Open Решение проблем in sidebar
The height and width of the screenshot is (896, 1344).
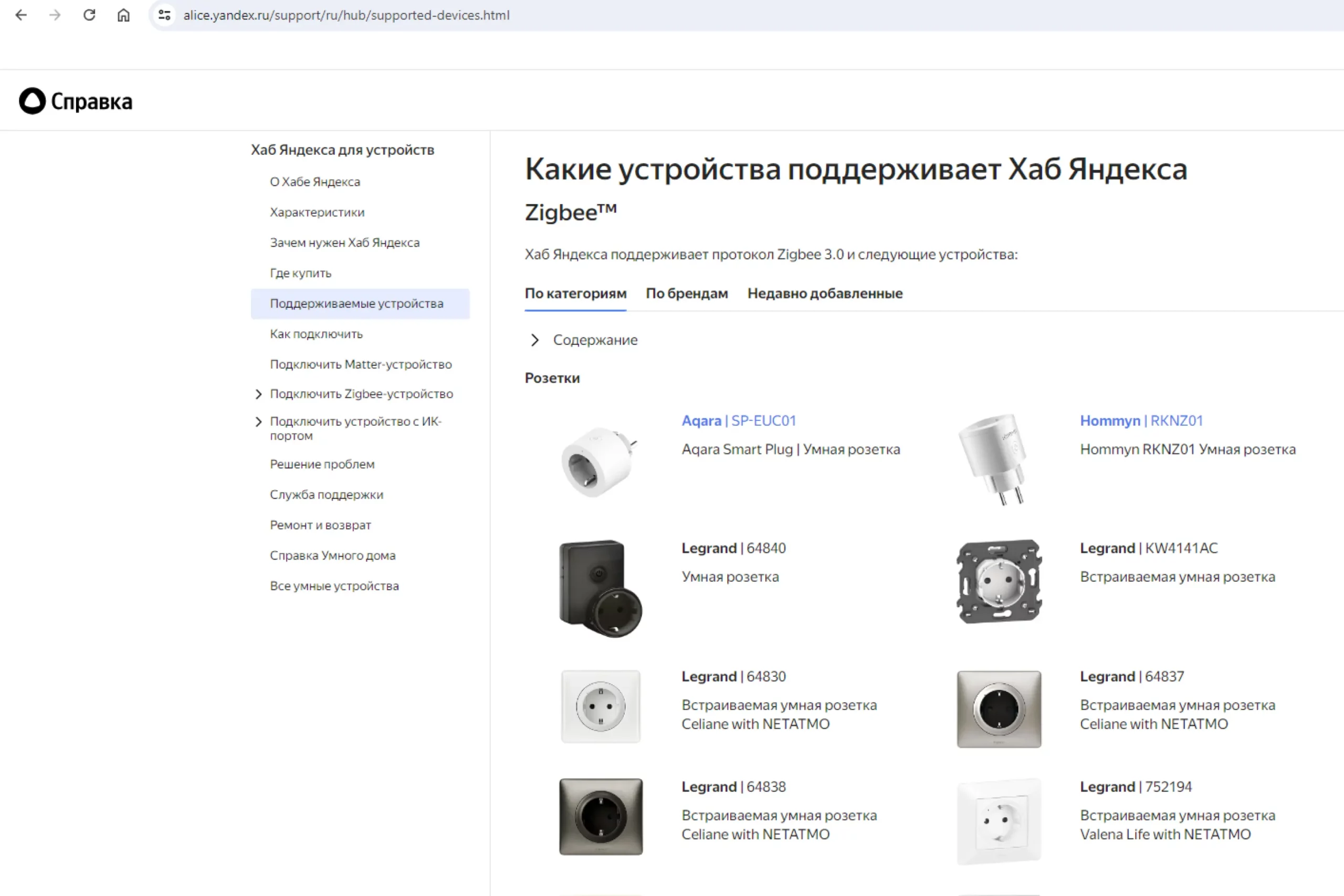(322, 465)
